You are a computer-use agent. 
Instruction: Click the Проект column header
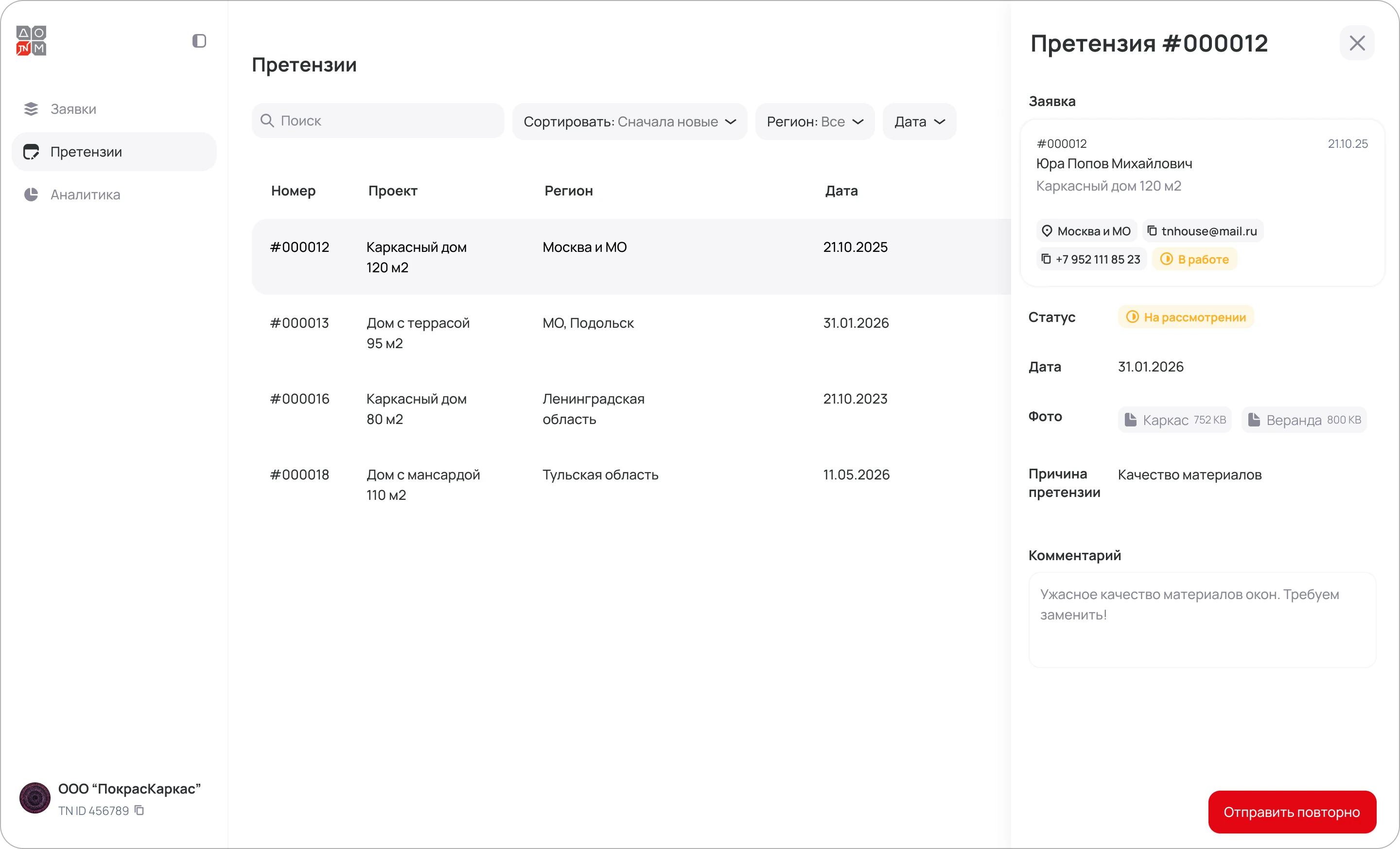coord(393,191)
